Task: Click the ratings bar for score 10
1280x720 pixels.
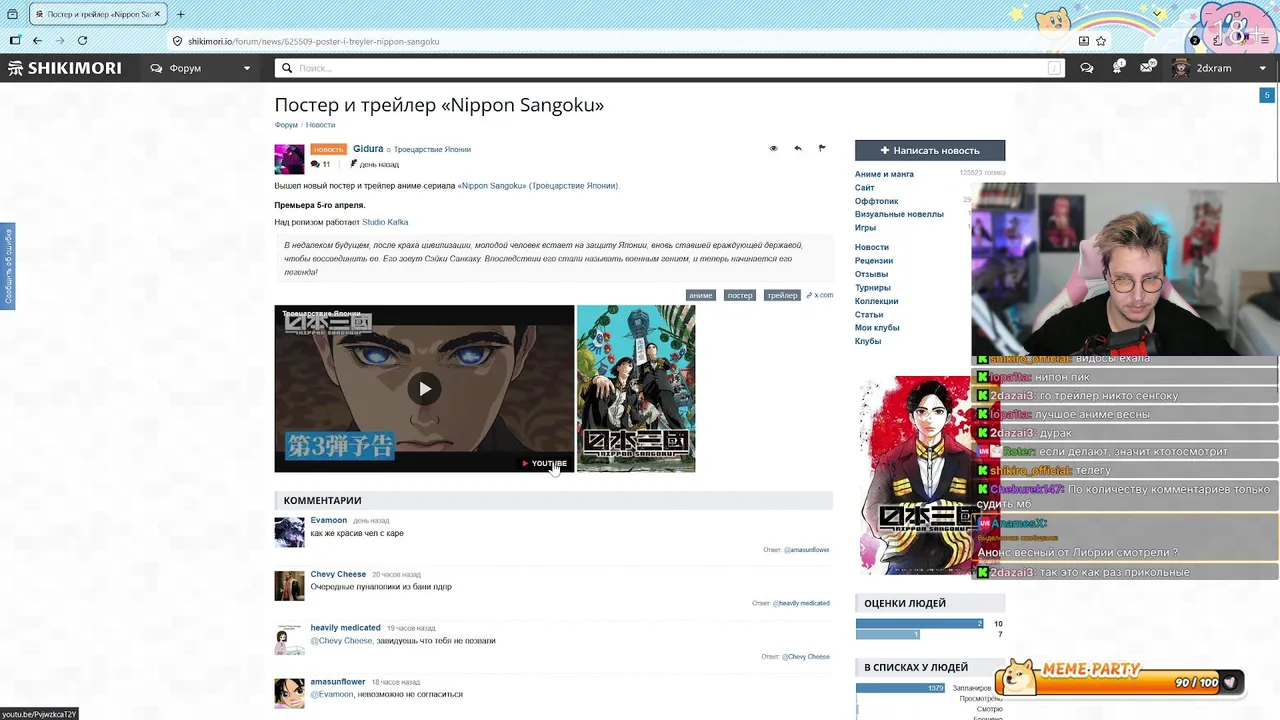Action: [920, 623]
